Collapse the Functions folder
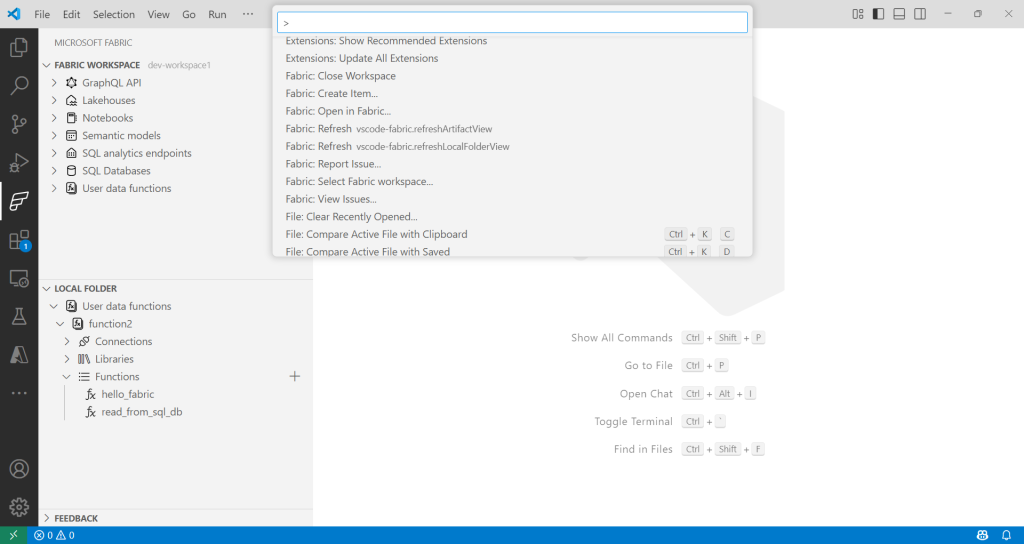Screen dimensions: 1024x544 pyautogui.click(x=67, y=377)
